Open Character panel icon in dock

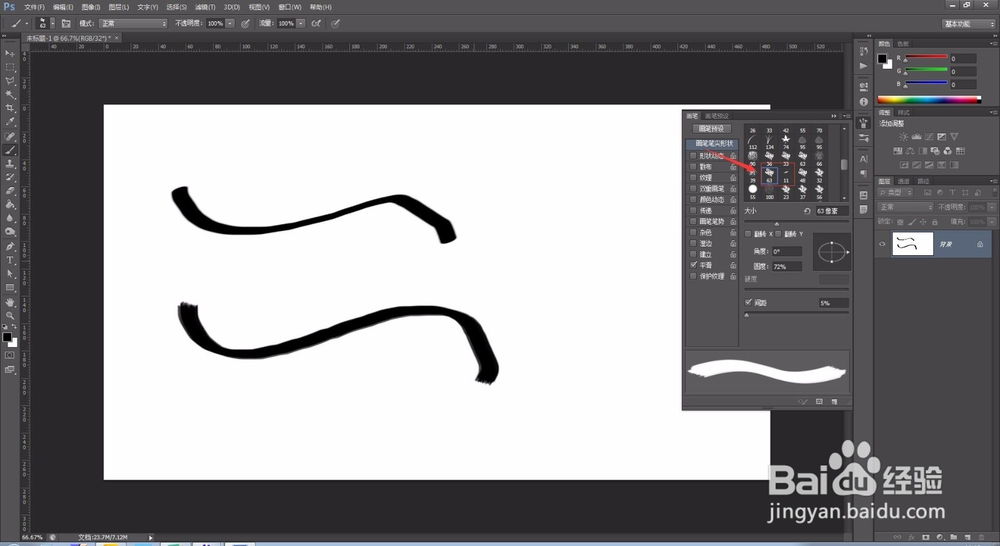[864, 159]
